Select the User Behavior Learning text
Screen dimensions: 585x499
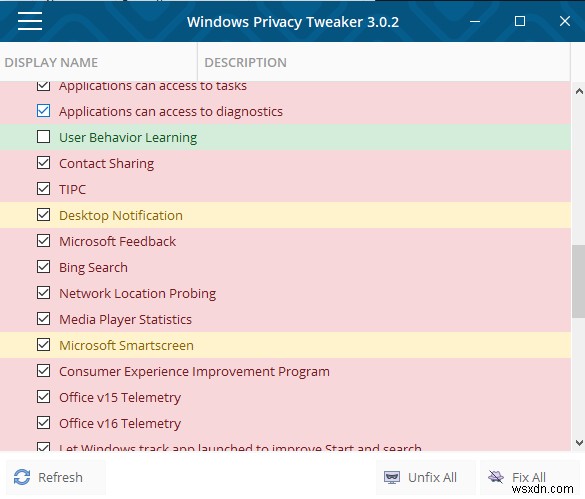(128, 137)
